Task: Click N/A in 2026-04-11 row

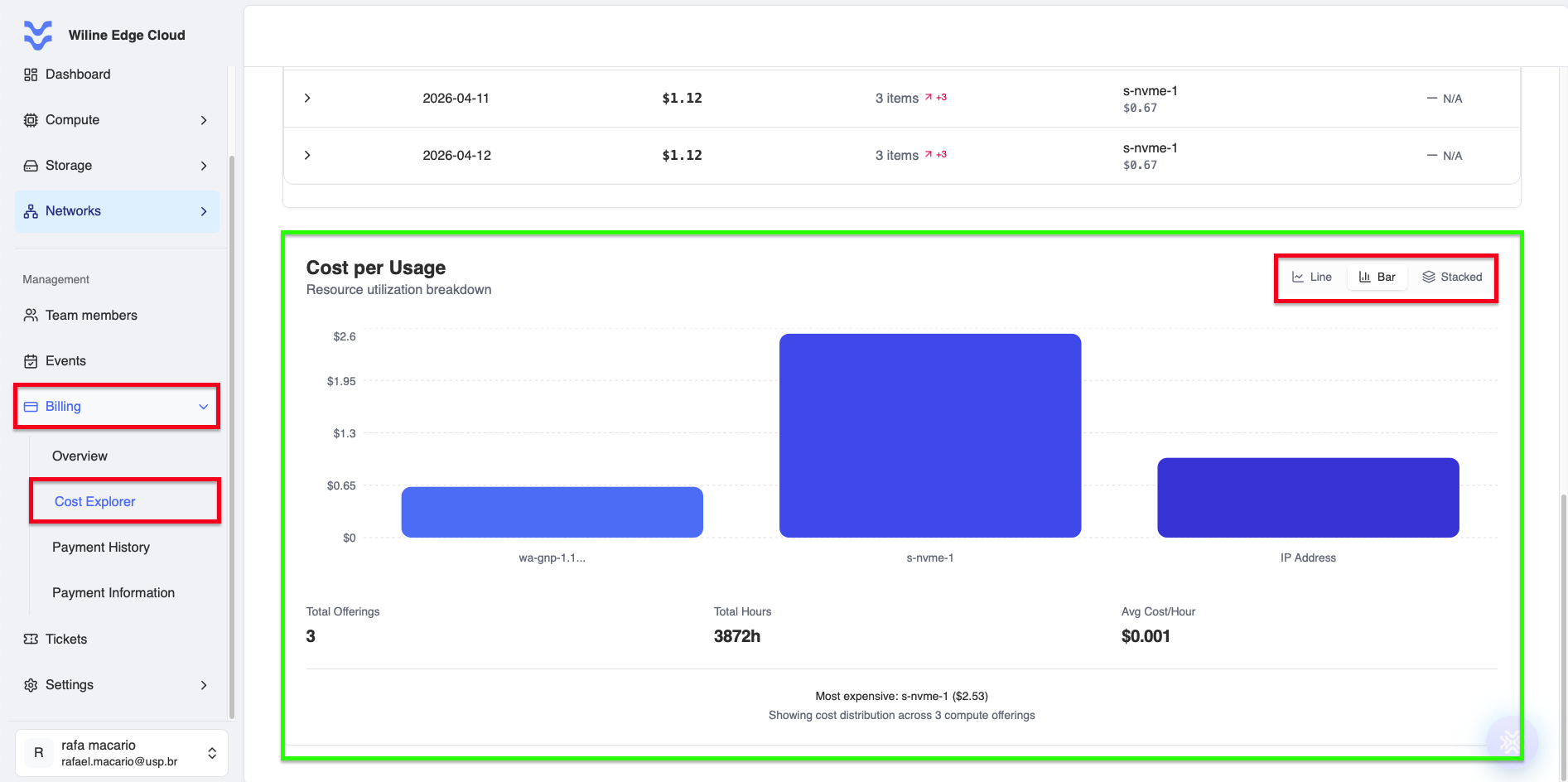Action: 1453,99
